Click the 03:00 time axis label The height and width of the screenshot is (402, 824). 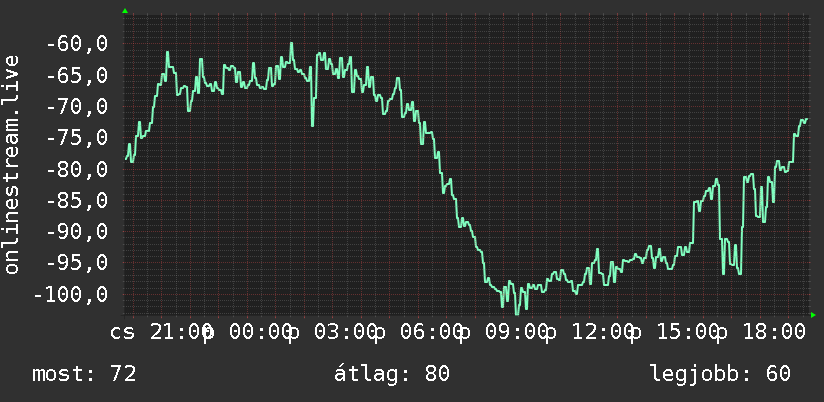(x=346, y=333)
